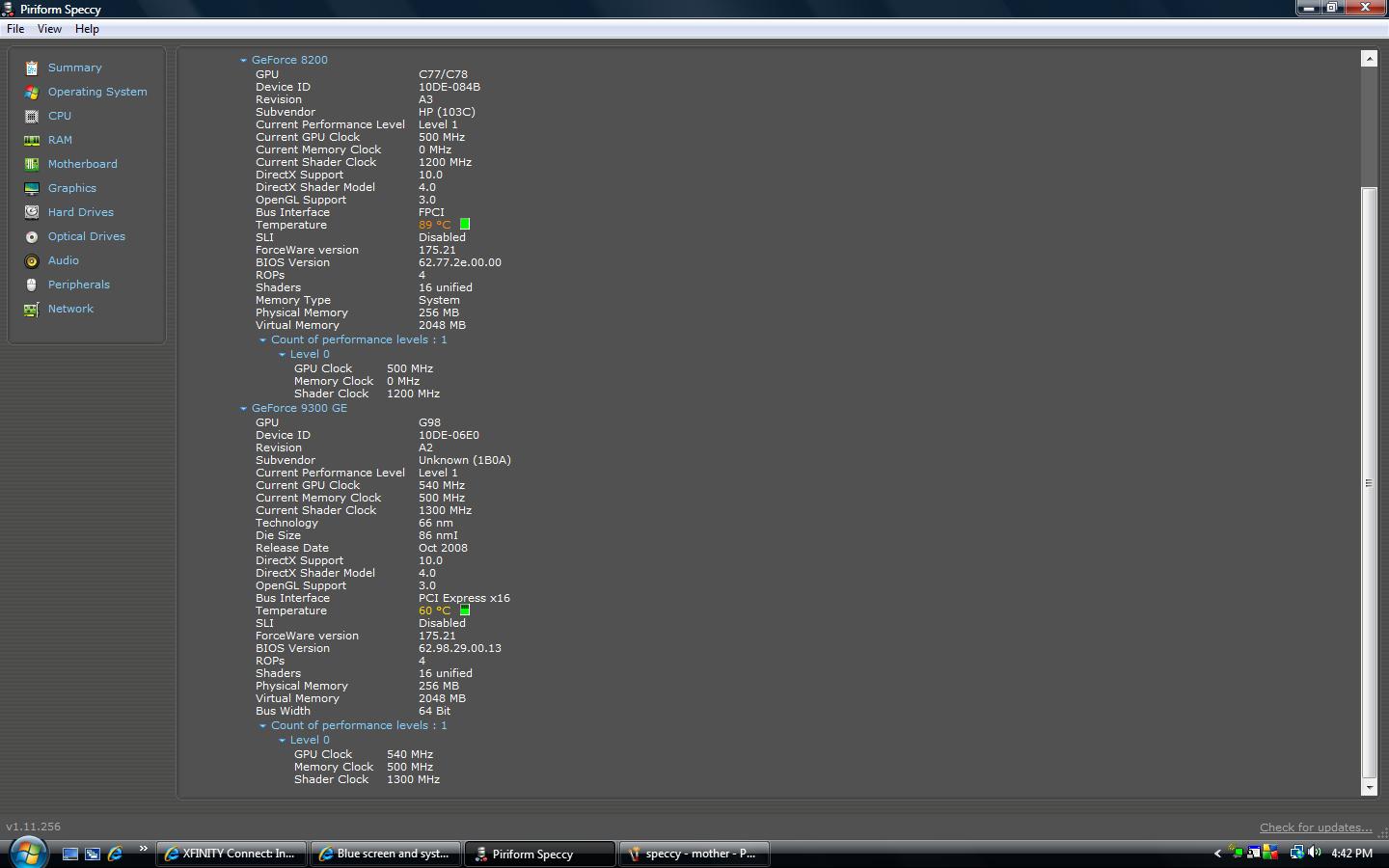The width and height of the screenshot is (1389, 868).
Task: Click the 62.77.2e.00.00 BIOS version
Action: click(460, 262)
